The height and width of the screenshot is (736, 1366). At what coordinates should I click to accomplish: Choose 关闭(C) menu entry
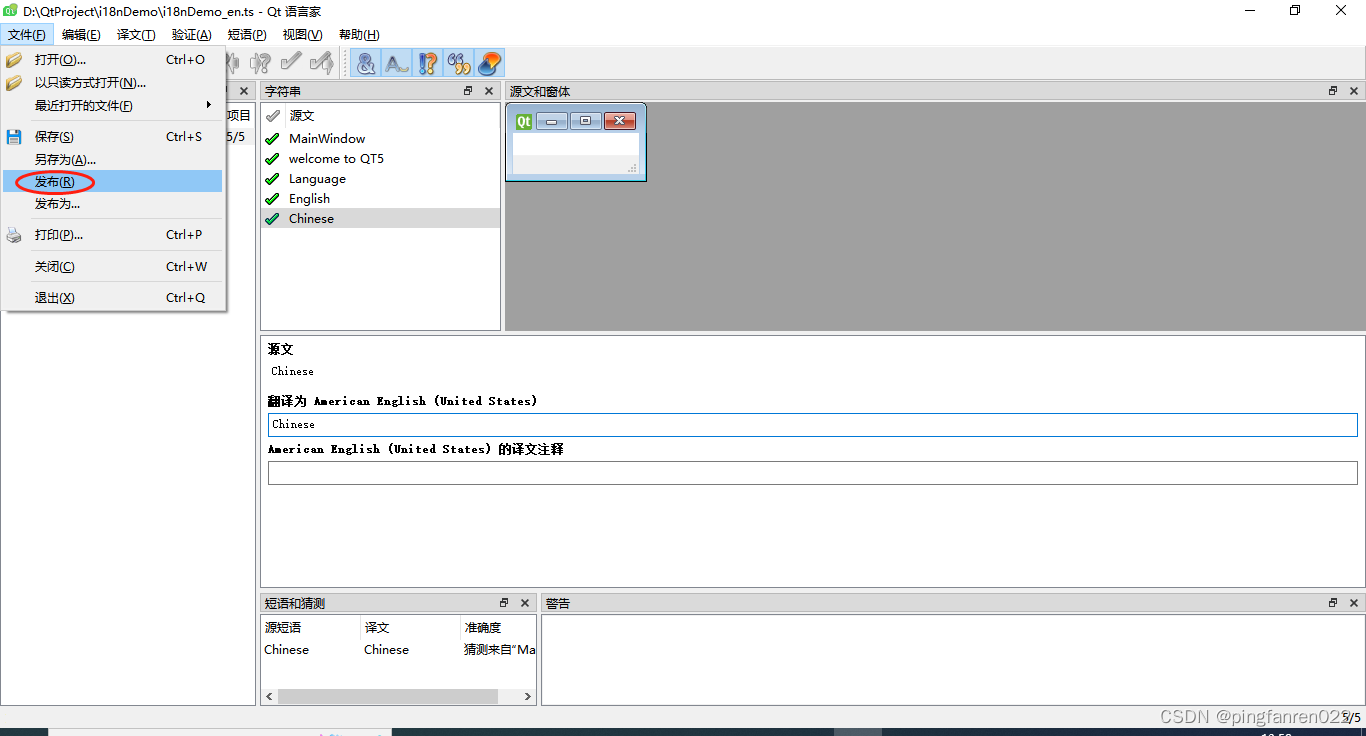pos(113,267)
